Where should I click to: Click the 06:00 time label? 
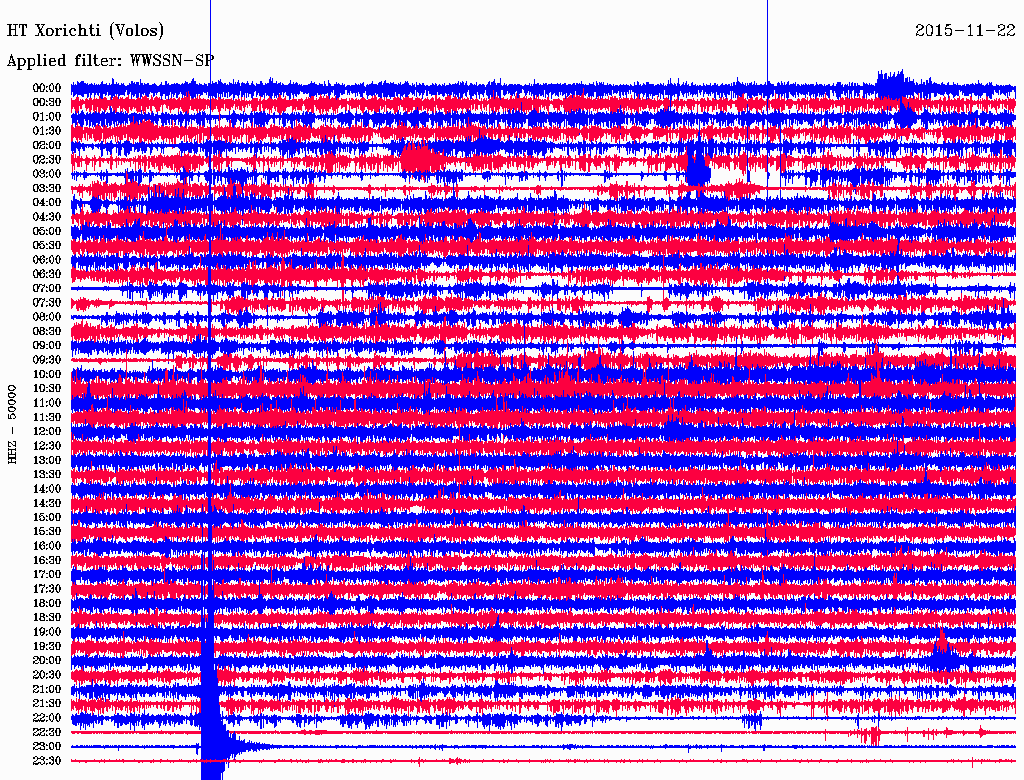[x=46, y=259]
